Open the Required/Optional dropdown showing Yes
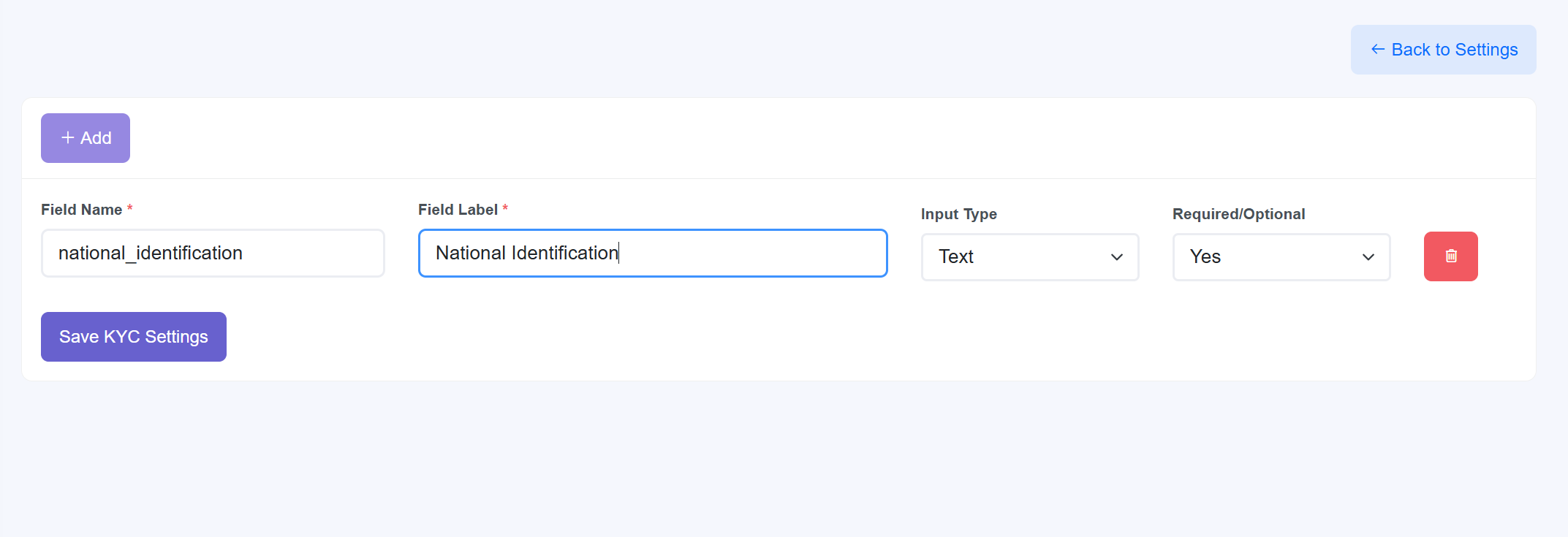 click(x=1281, y=256)
